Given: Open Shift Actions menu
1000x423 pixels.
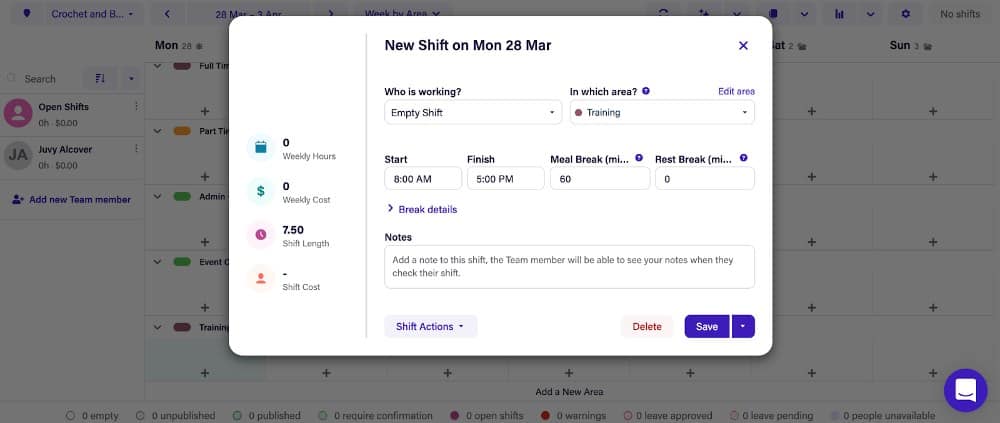Looking at the screenshot, I should coord(430,327).
